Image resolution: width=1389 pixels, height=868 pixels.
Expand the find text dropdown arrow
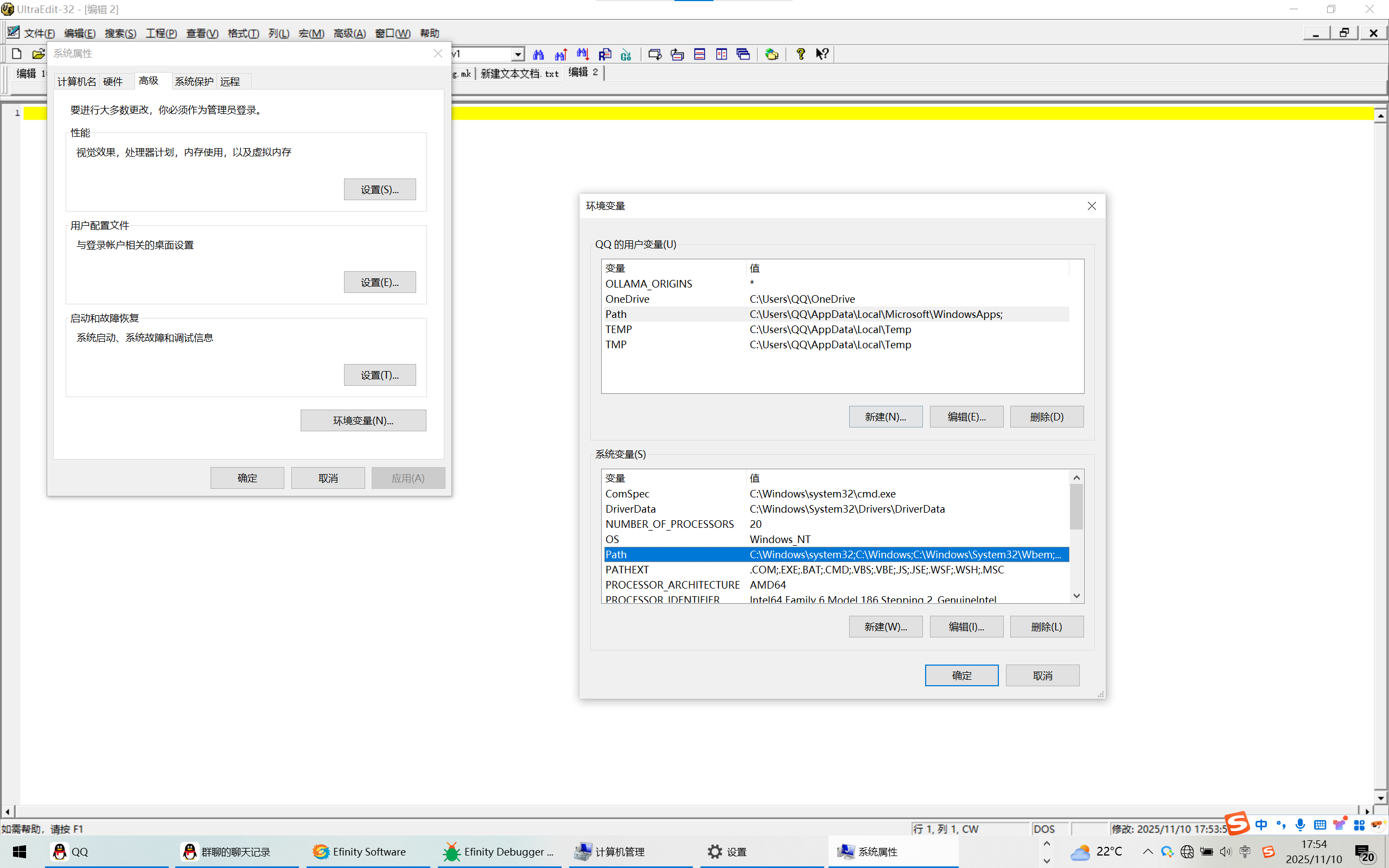pos(518,54)
